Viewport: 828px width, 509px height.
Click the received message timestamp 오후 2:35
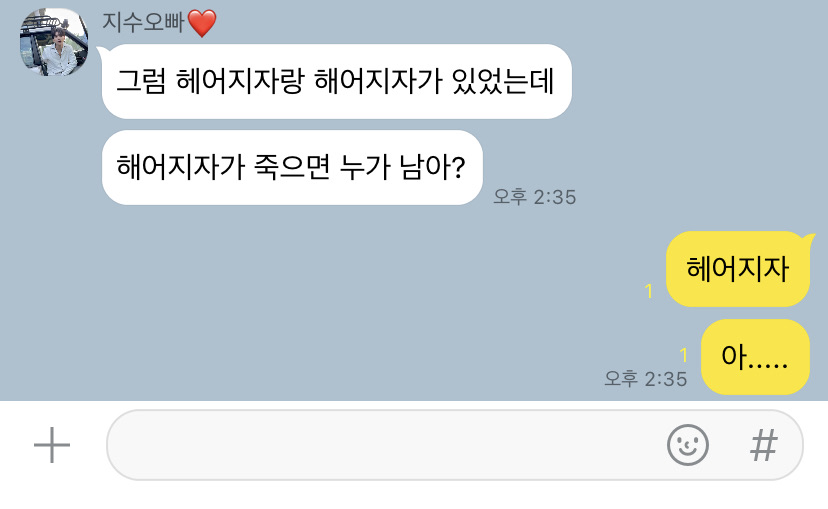(x=534, y=197)
